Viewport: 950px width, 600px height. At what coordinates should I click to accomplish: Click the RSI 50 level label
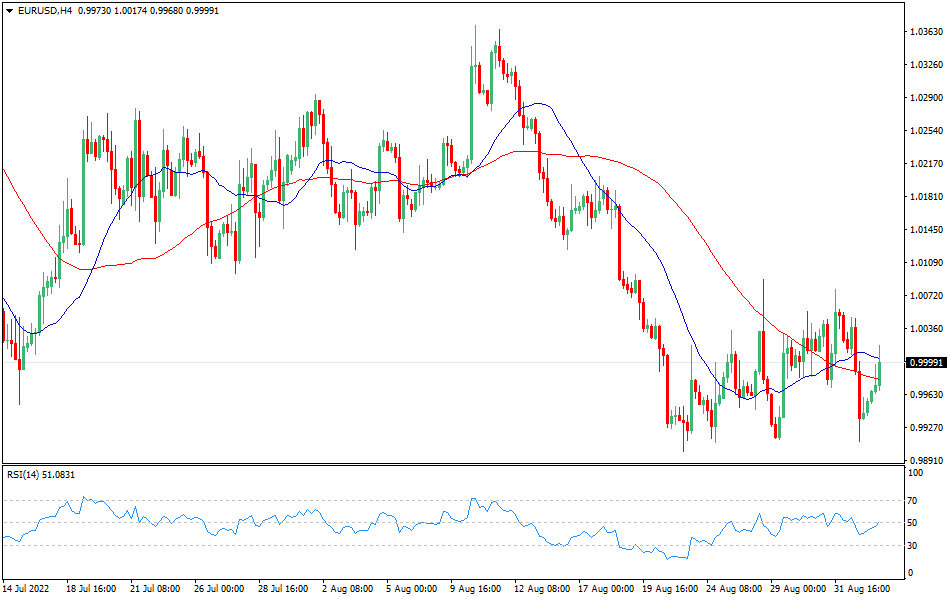click(x=912, y=523)
